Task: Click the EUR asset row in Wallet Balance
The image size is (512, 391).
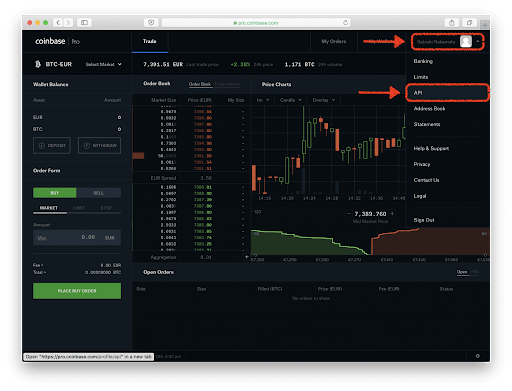Action: tap(77, 117)
